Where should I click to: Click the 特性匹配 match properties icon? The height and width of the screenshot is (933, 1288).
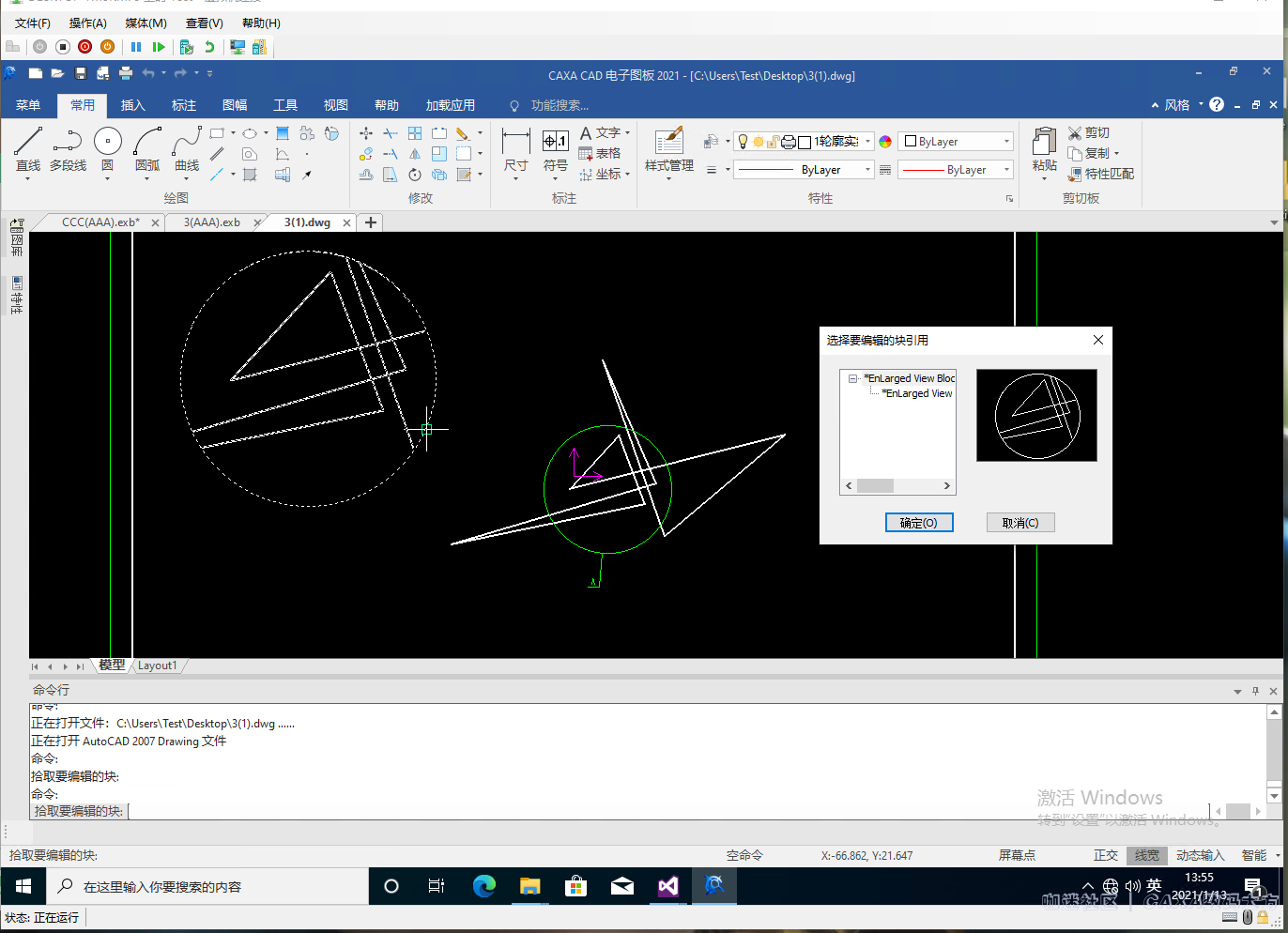1076,175
